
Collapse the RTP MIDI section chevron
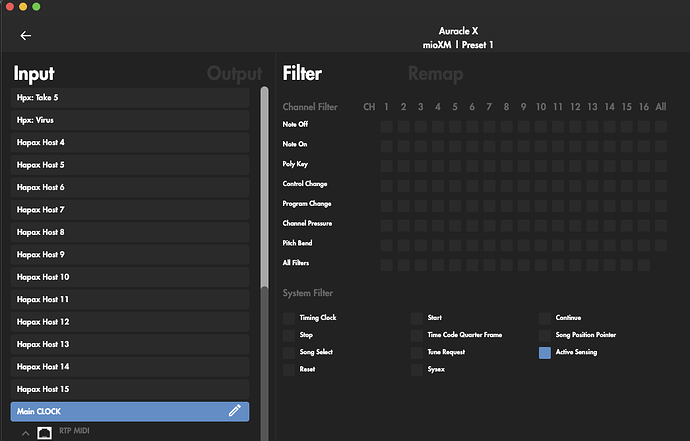(25, 432)
